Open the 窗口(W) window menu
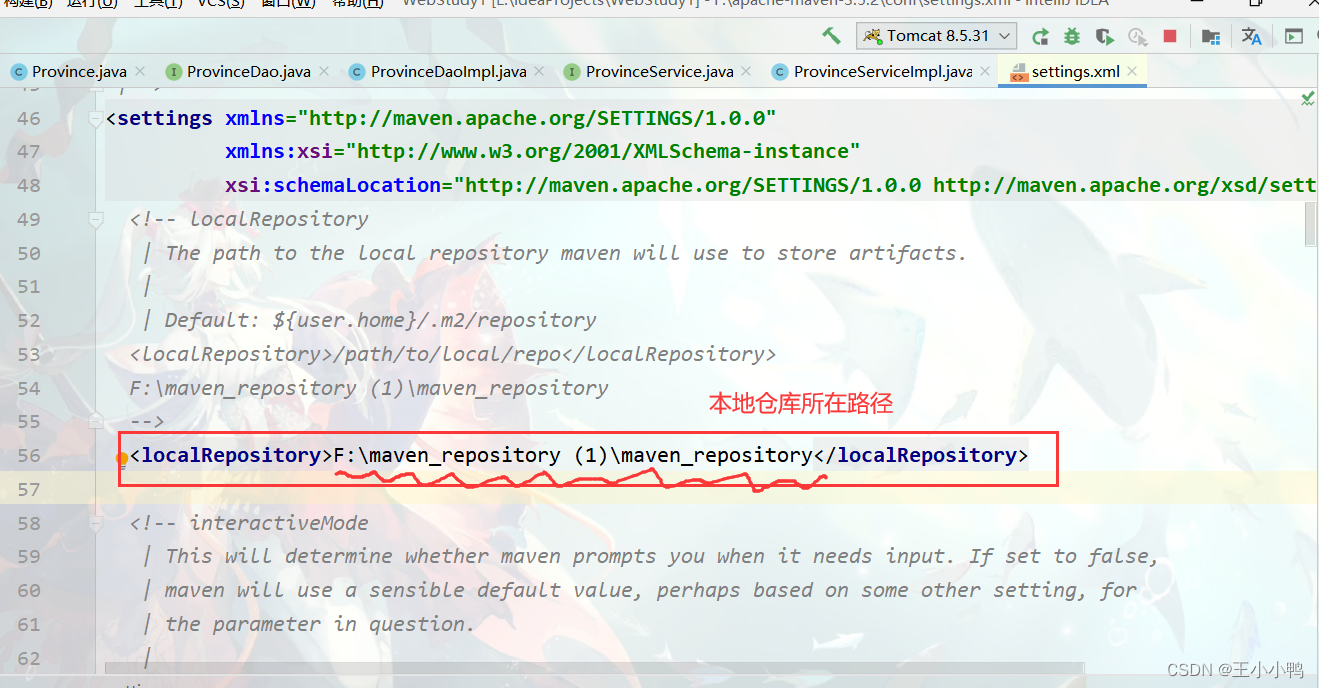The width and height of the screenshot is (1319, 688). [x=288, y=4]
